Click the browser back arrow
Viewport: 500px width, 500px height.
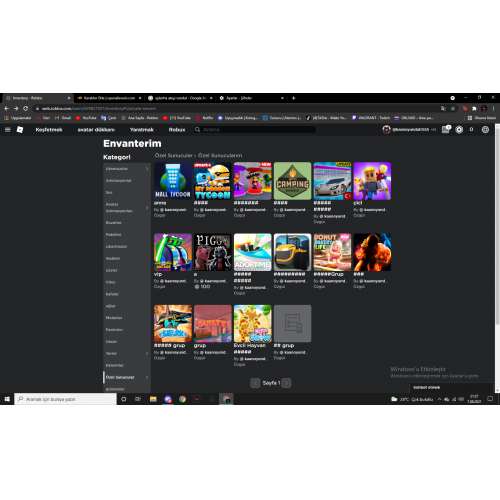6,108
